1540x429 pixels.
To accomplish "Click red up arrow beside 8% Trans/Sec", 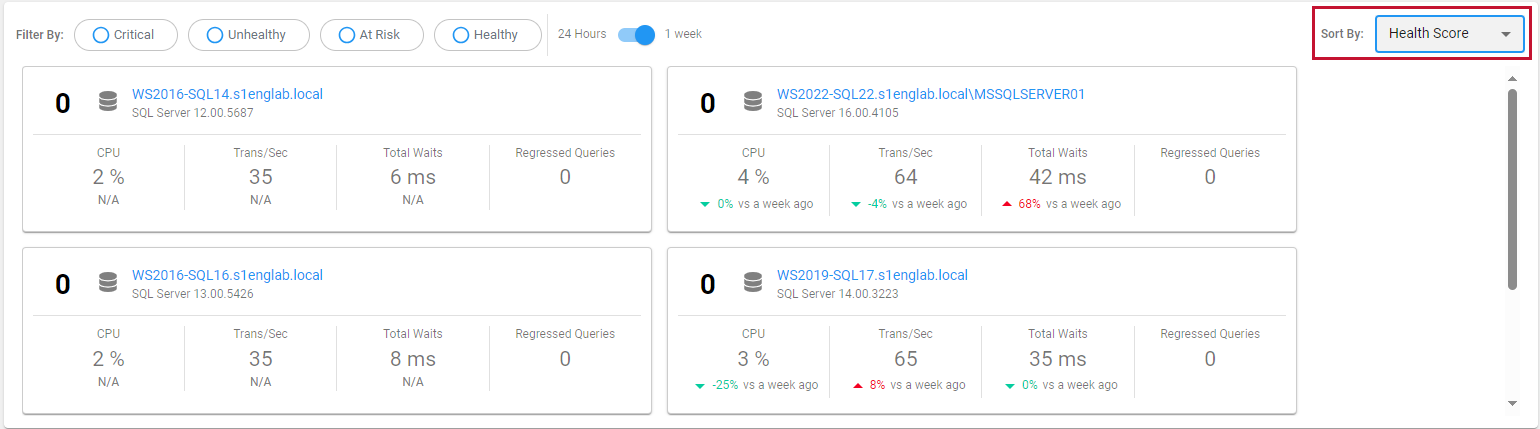I will pos(858,385).
